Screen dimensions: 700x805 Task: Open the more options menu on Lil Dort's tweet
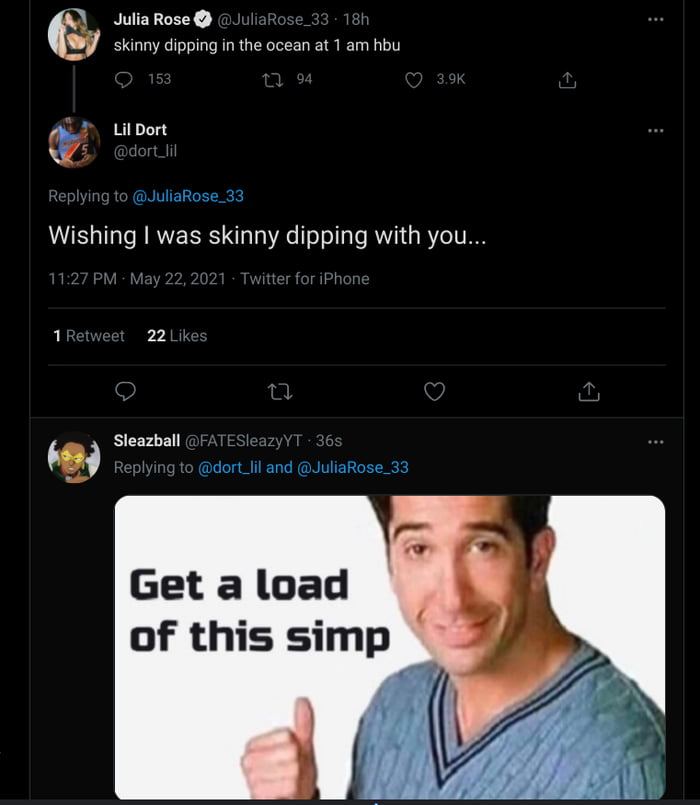pos(657,129)
